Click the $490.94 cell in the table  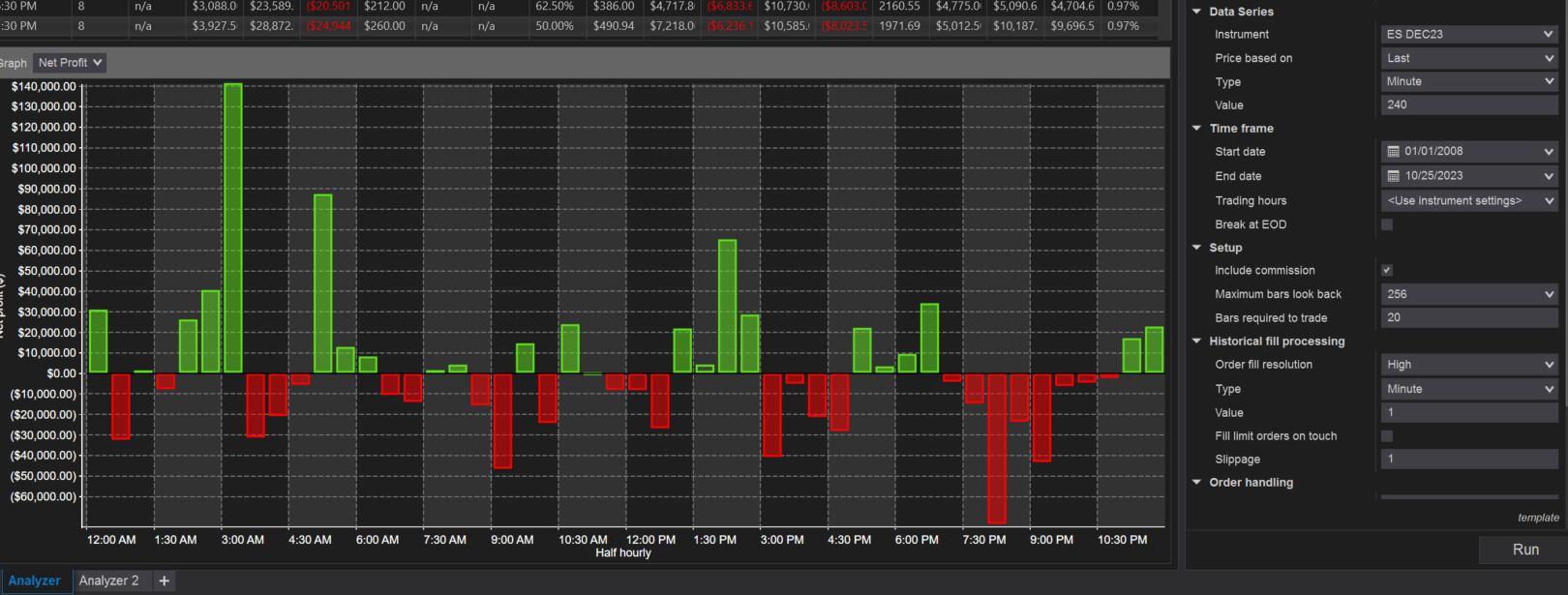tap(614, 26)
